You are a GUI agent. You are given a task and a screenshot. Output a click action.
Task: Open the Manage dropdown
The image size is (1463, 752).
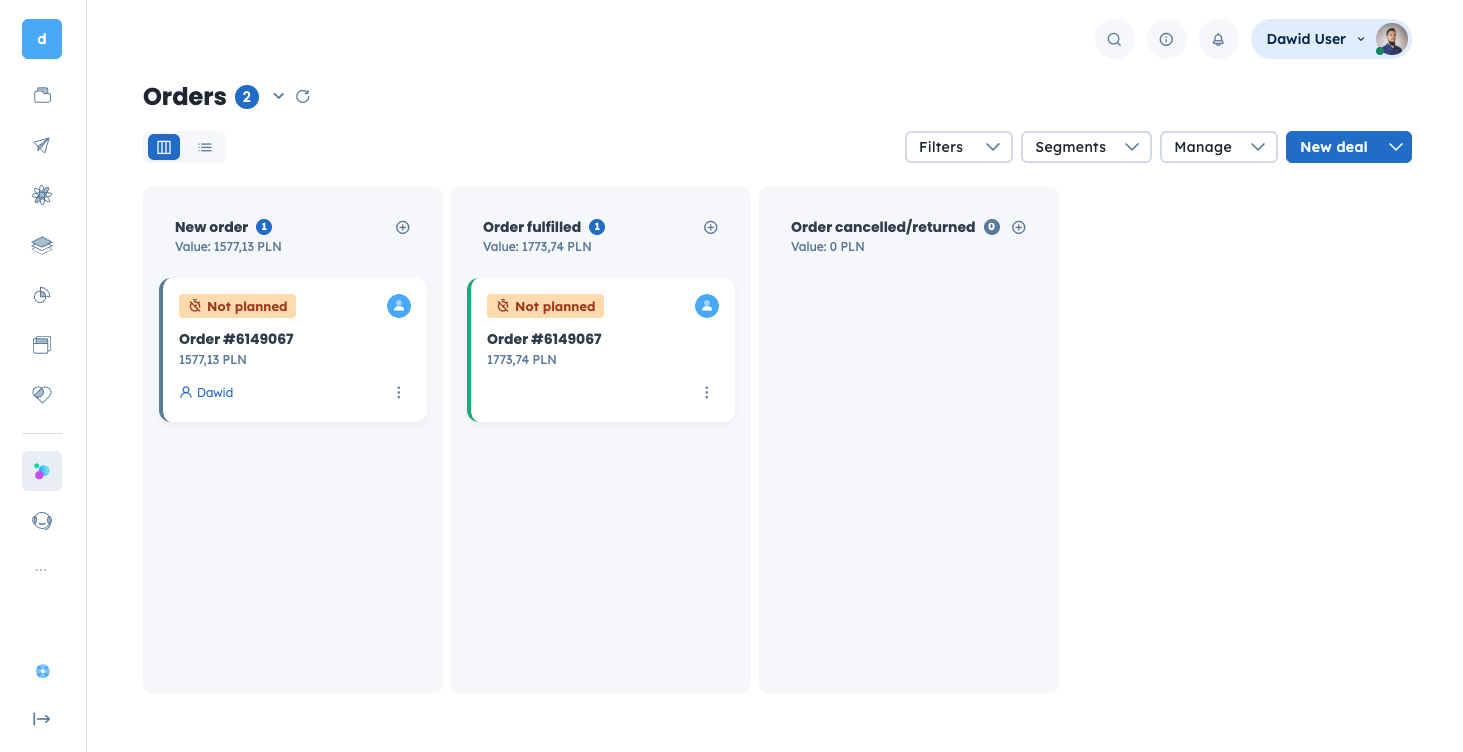click(1218, 147)
